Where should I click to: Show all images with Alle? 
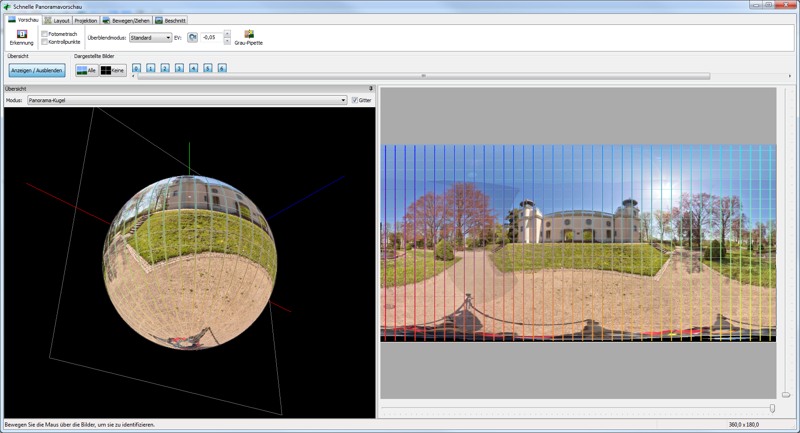pyautogui.click(x=87, y=70)
